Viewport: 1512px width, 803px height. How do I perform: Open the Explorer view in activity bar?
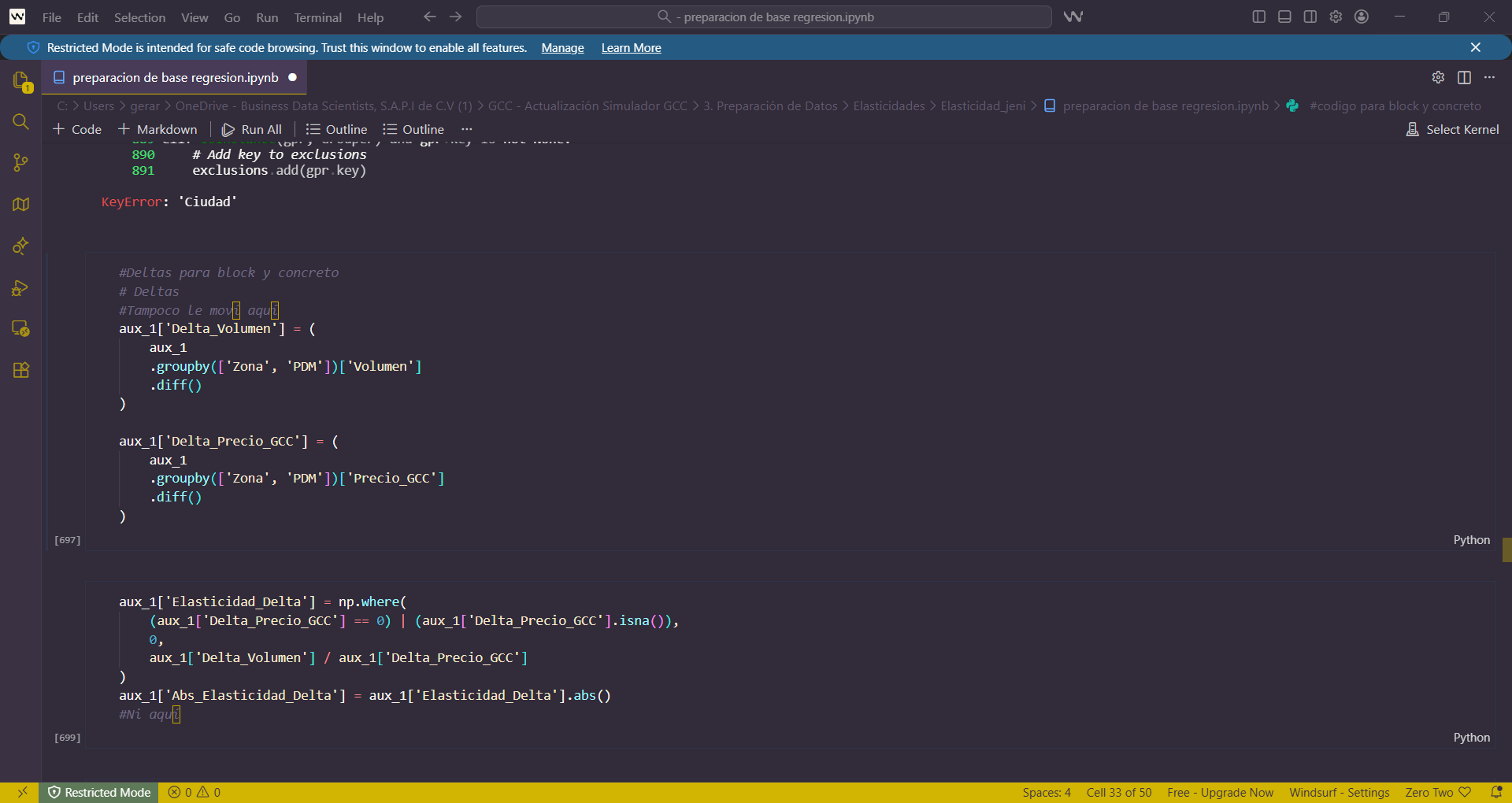tap(20, 80)
